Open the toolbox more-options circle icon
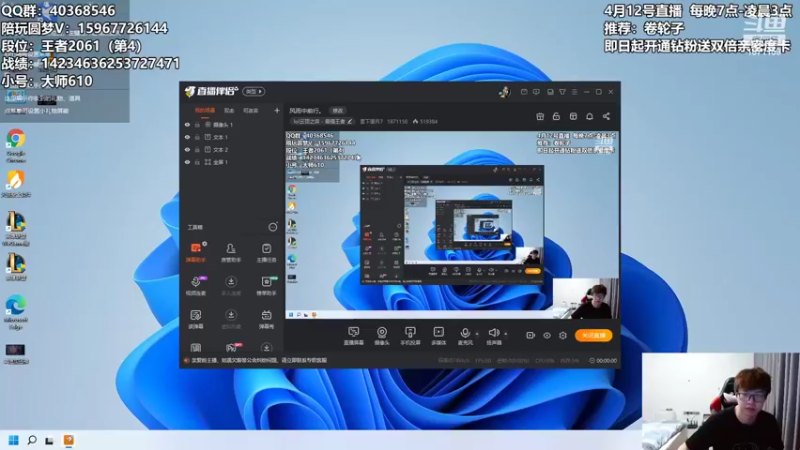 coord(273,227)
